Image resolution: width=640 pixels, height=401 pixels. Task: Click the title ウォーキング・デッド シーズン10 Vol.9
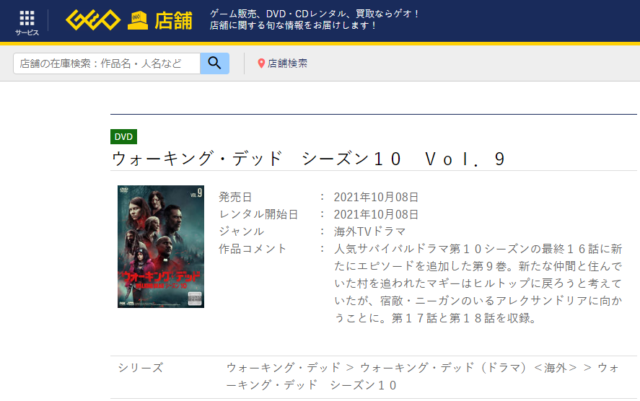coord(309,158)
